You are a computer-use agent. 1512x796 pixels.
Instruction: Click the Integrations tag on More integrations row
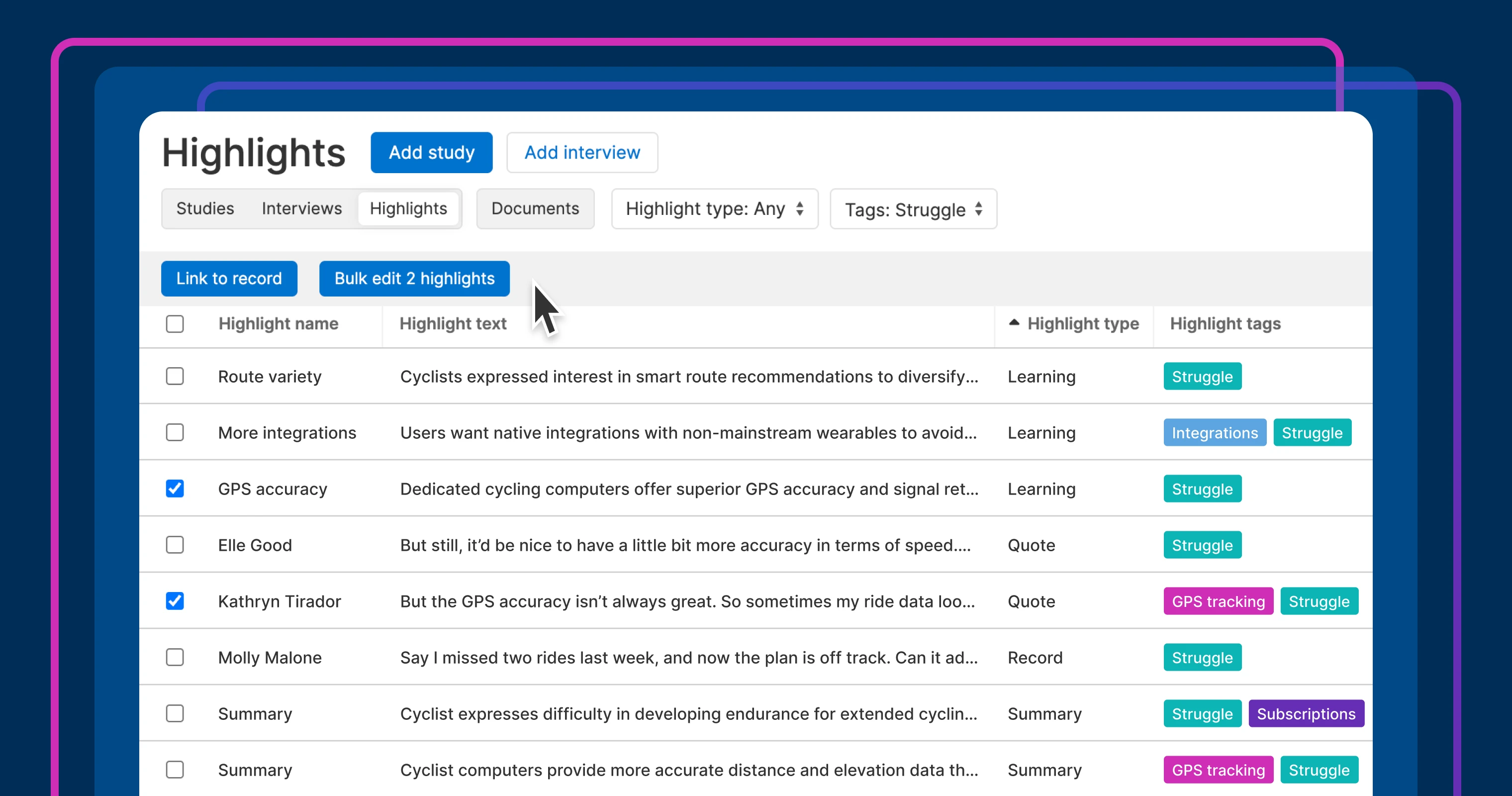click(1215, 433)
